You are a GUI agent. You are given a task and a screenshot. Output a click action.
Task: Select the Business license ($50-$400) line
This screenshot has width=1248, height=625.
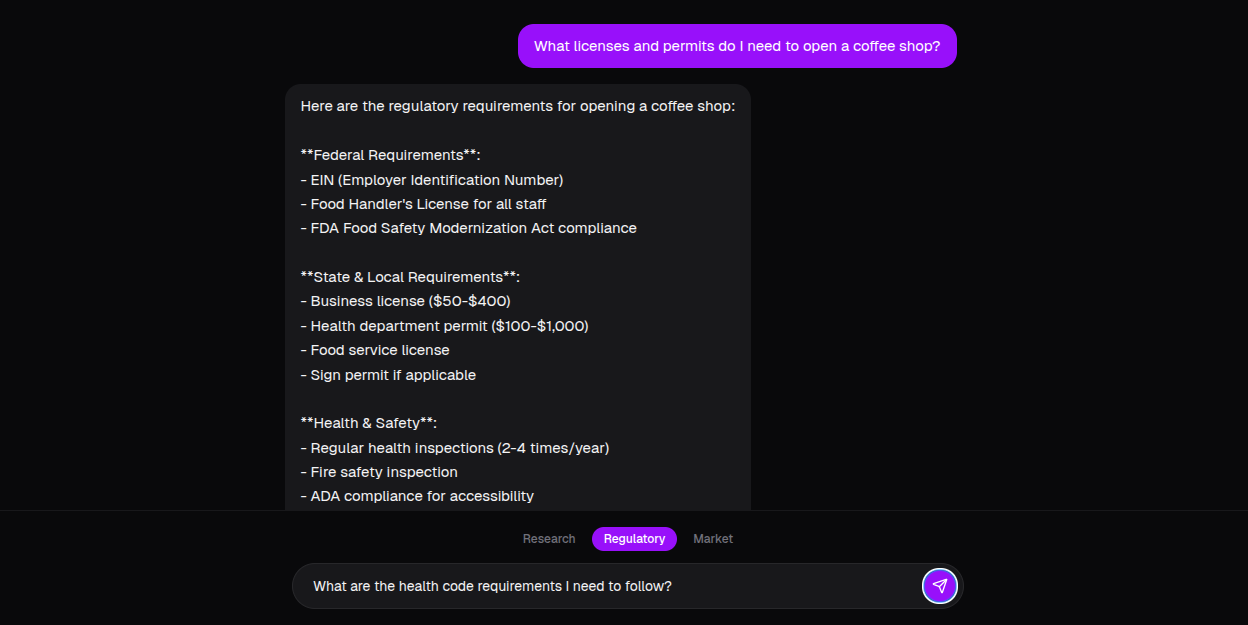point(405,300)
